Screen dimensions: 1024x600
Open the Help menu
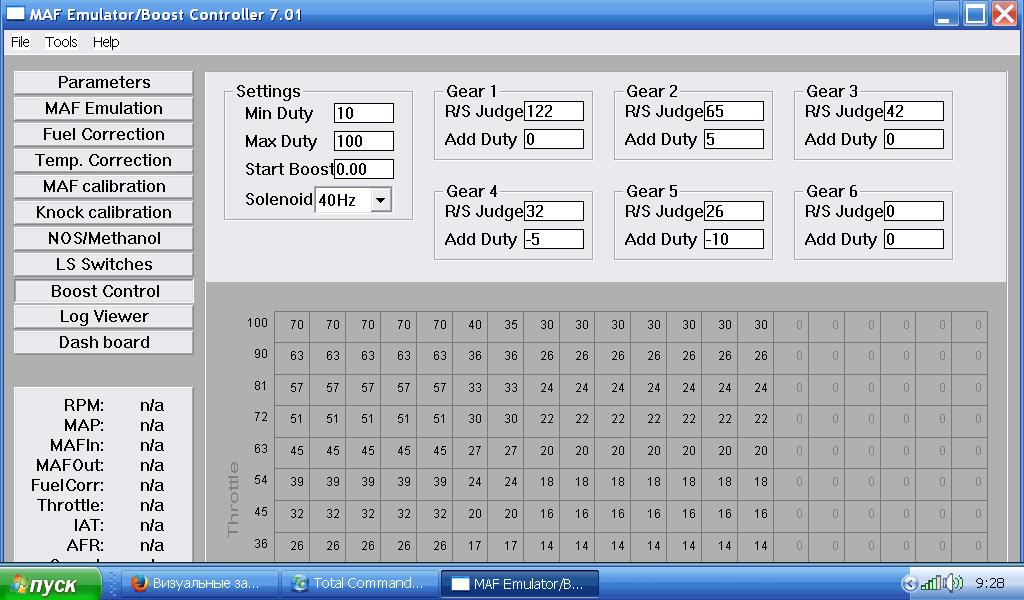click(x=106, y=42)
